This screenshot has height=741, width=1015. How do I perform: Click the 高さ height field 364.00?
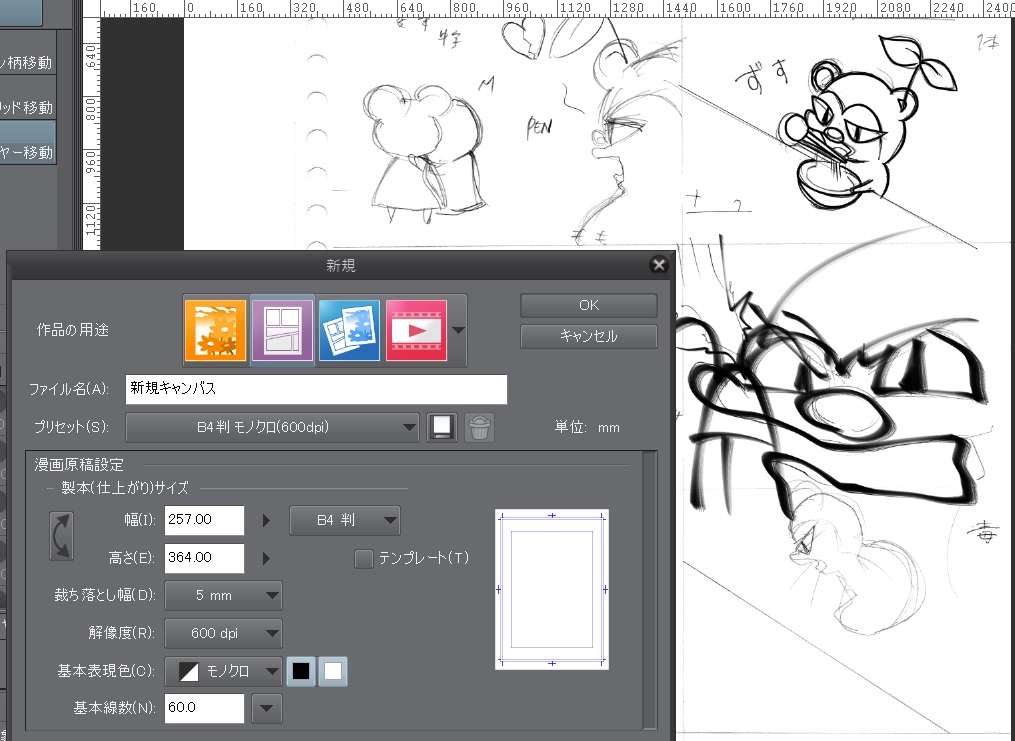204,558
